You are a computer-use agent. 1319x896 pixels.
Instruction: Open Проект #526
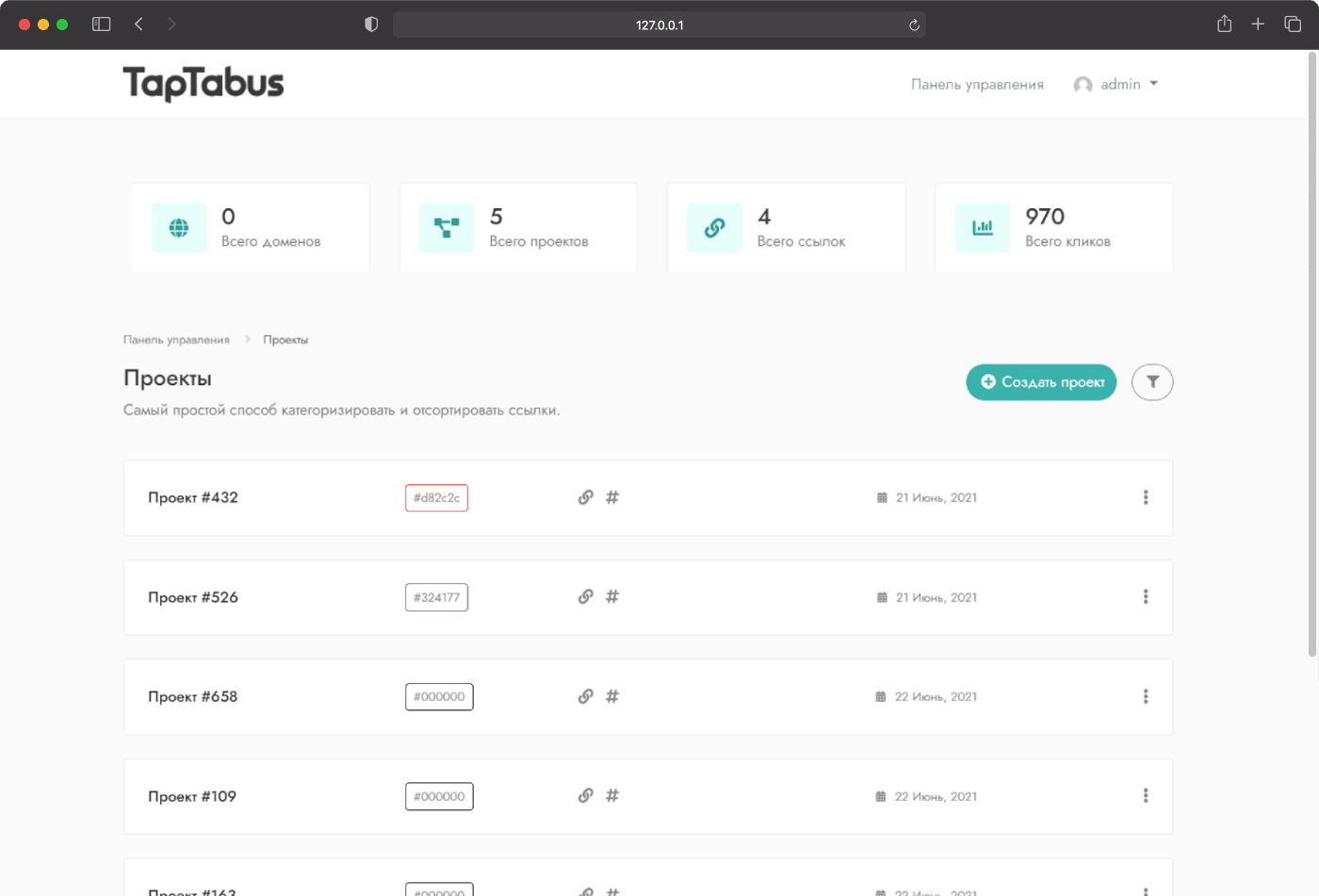(x=193, y=597)
